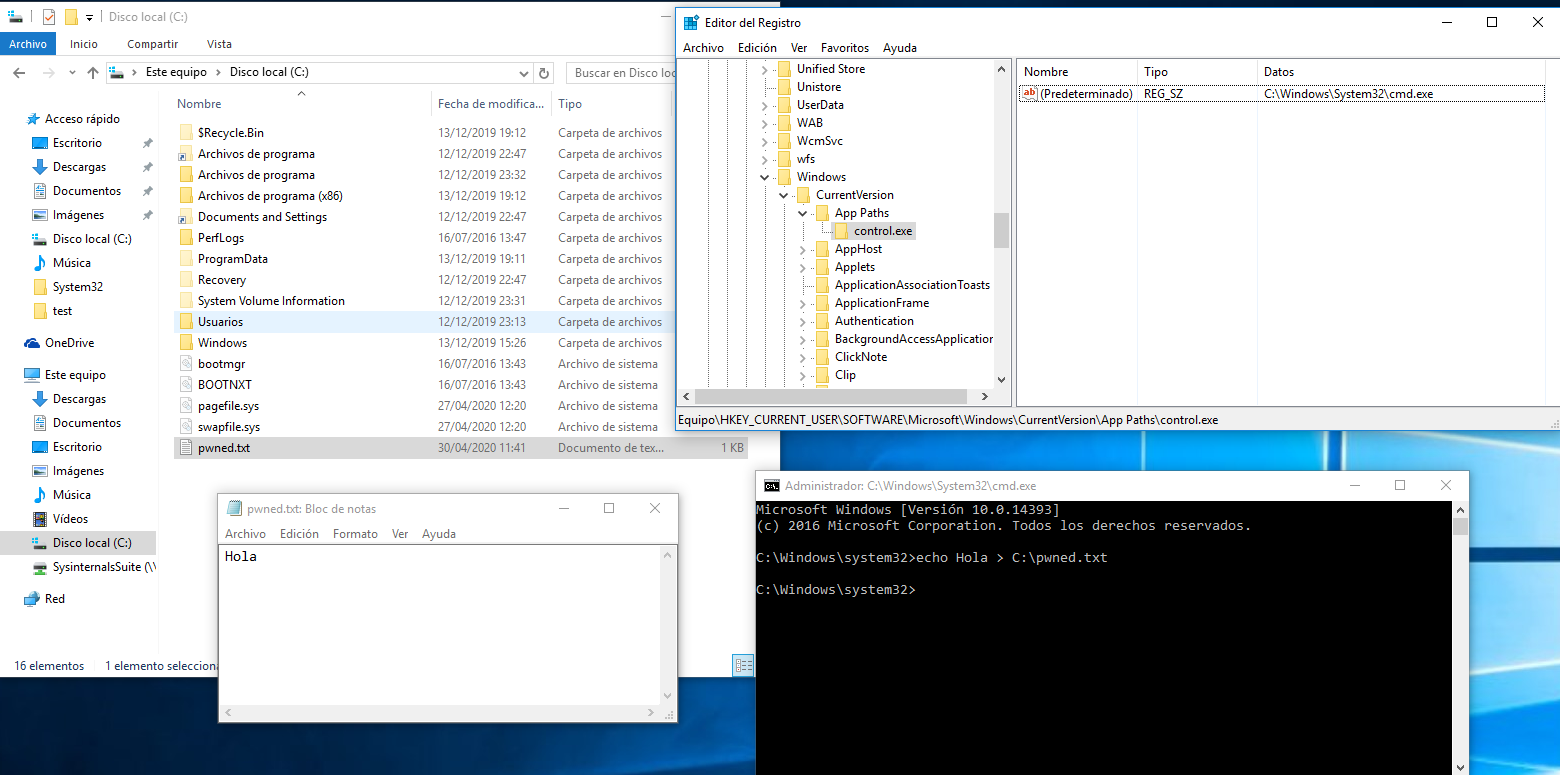Select SysinternalsSuite network drive
1560x775 pixels.
click(104, 567)
